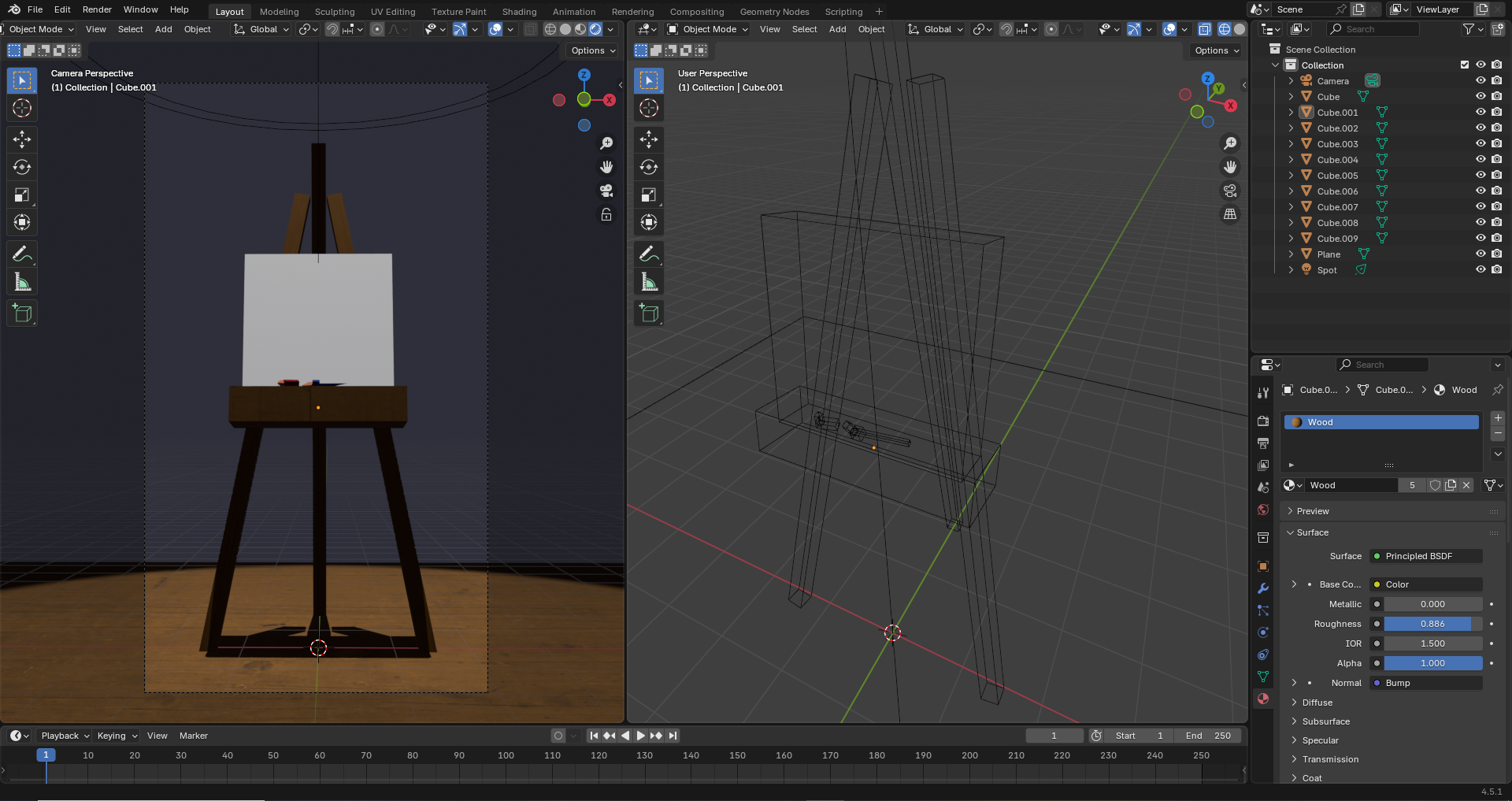Switch perspective/orthographic grid icon in right viewport

(1230, 214)
